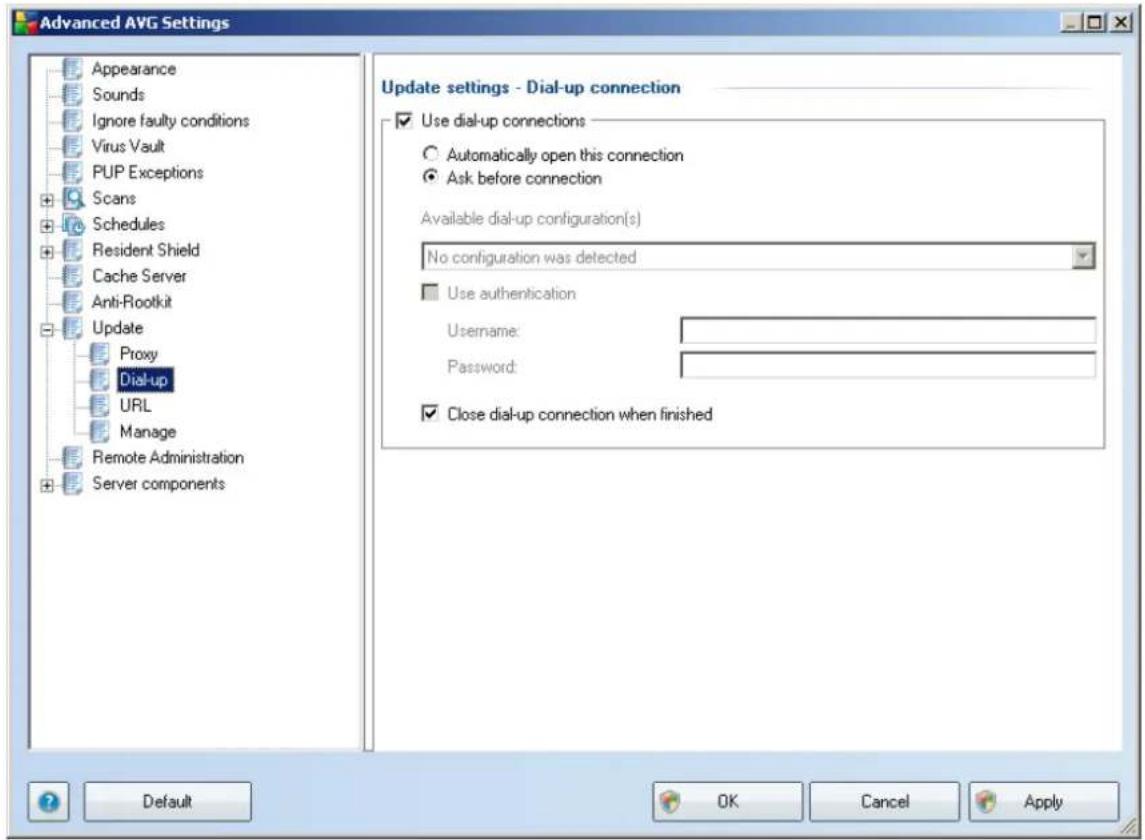
Task: Expand the Schedules tree node
Action: [47, 226]
